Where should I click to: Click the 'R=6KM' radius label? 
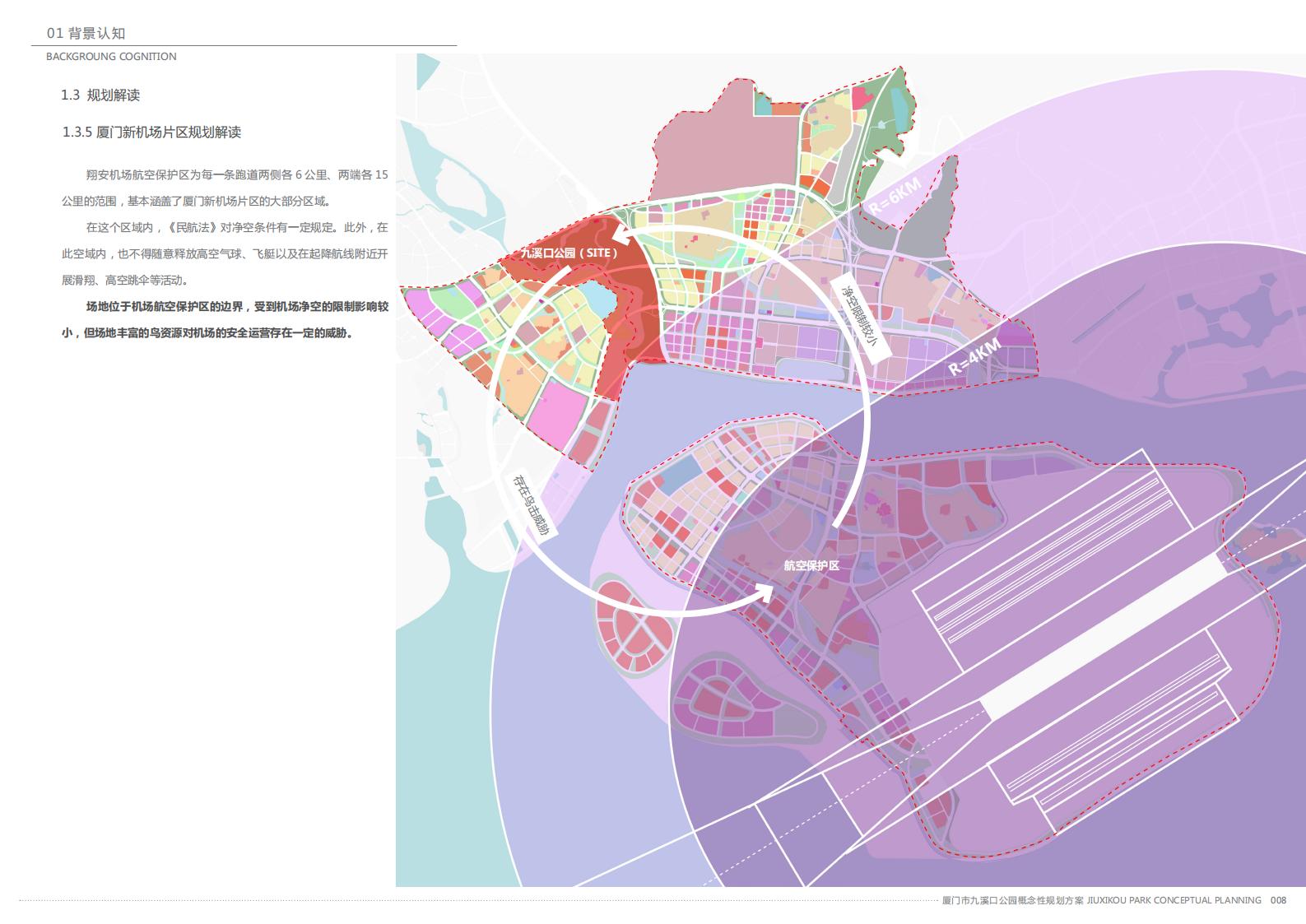(x=897, y=196)
